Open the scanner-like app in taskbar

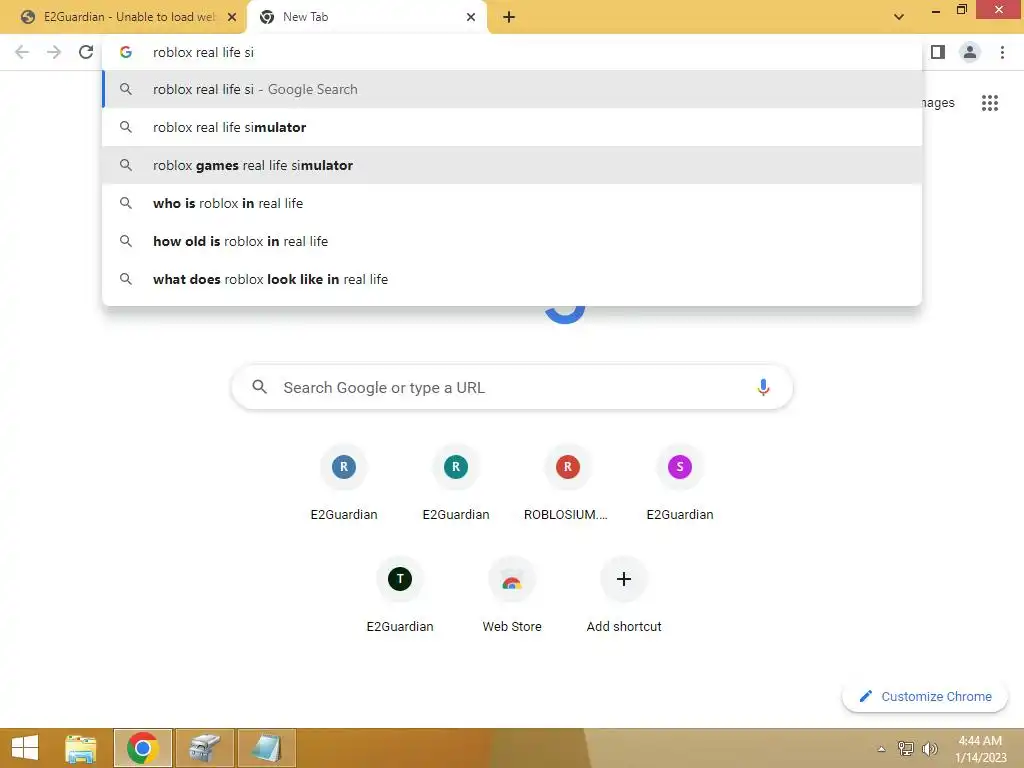click(204, 748)
